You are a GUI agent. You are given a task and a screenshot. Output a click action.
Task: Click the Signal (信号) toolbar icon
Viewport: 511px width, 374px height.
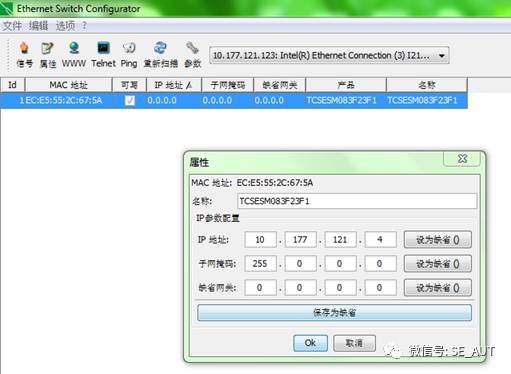(25, 55)
